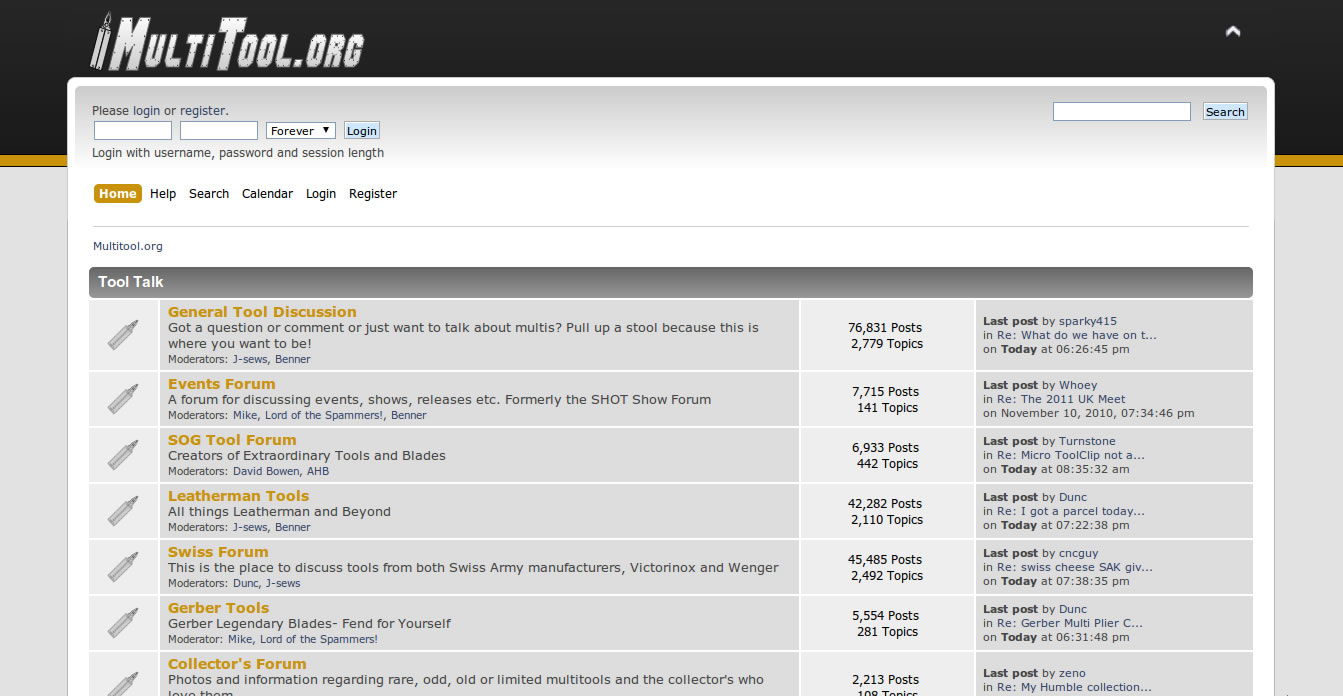Click the 'login' link in welcome text

click(146, 111)
